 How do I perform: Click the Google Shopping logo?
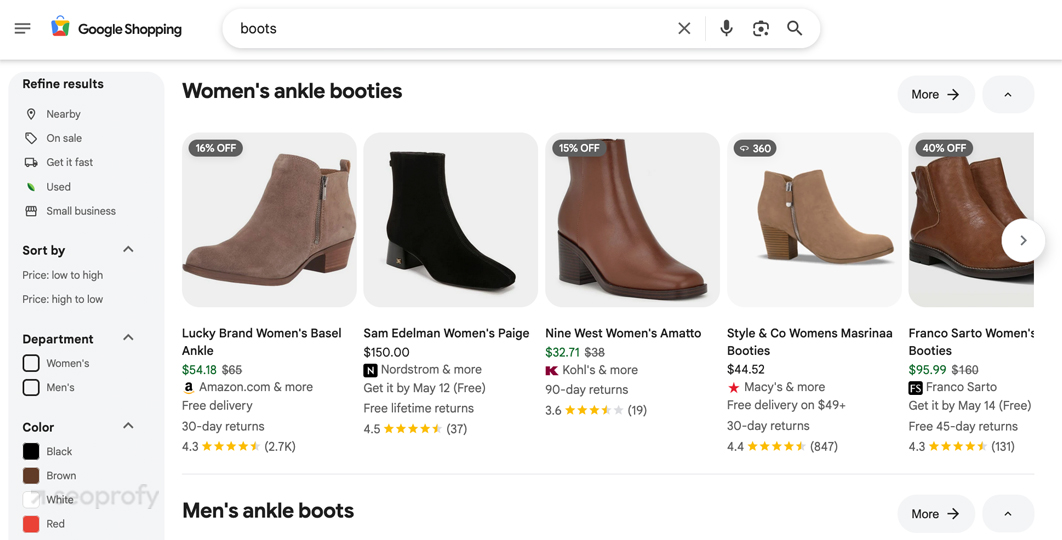tap(116, 28)
